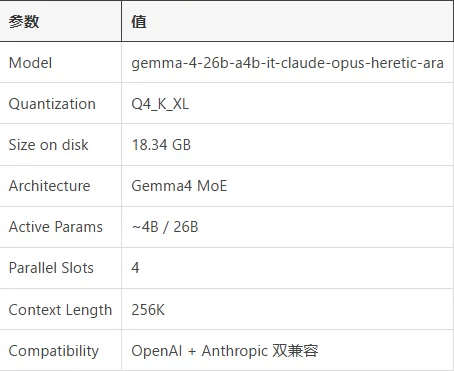Select the Parallel Slots label
Viewport: 454px width, 371px height.
coord(51,268)
